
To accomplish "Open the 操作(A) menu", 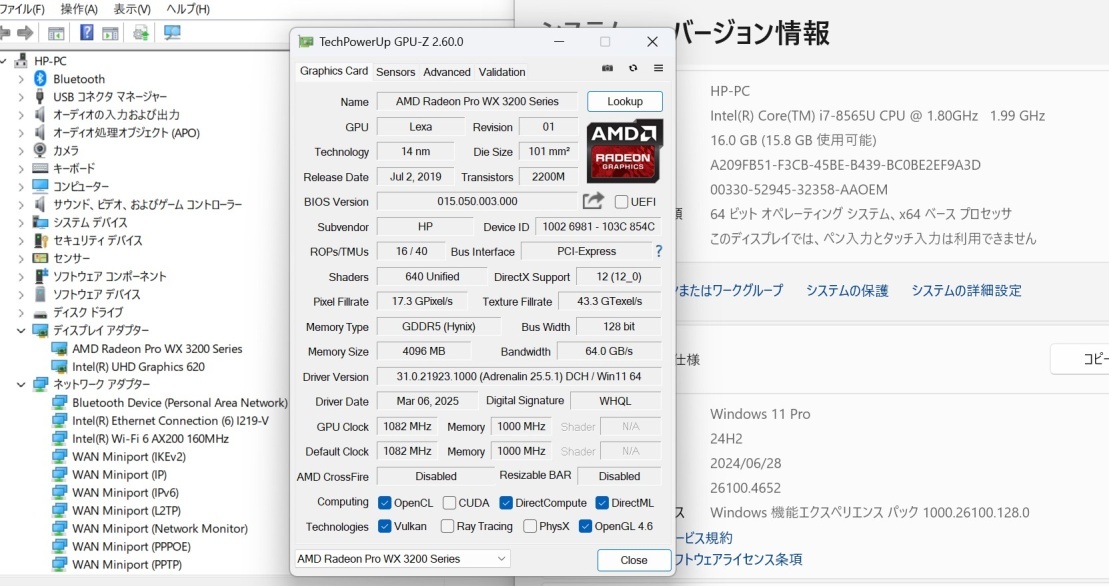I will coord(79,9).
